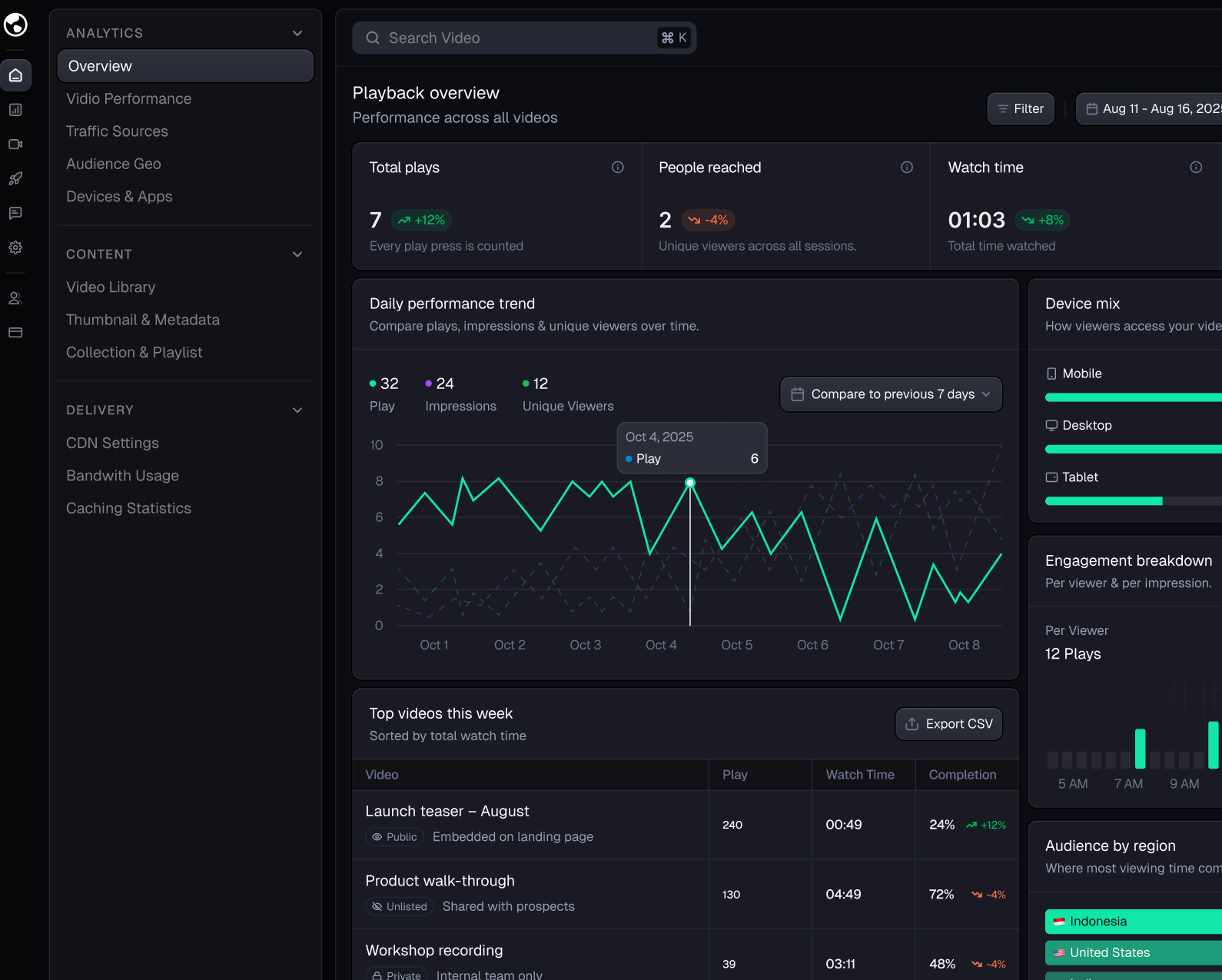
Task: Open the bar chart analytics rail icon
Action: 15,110
